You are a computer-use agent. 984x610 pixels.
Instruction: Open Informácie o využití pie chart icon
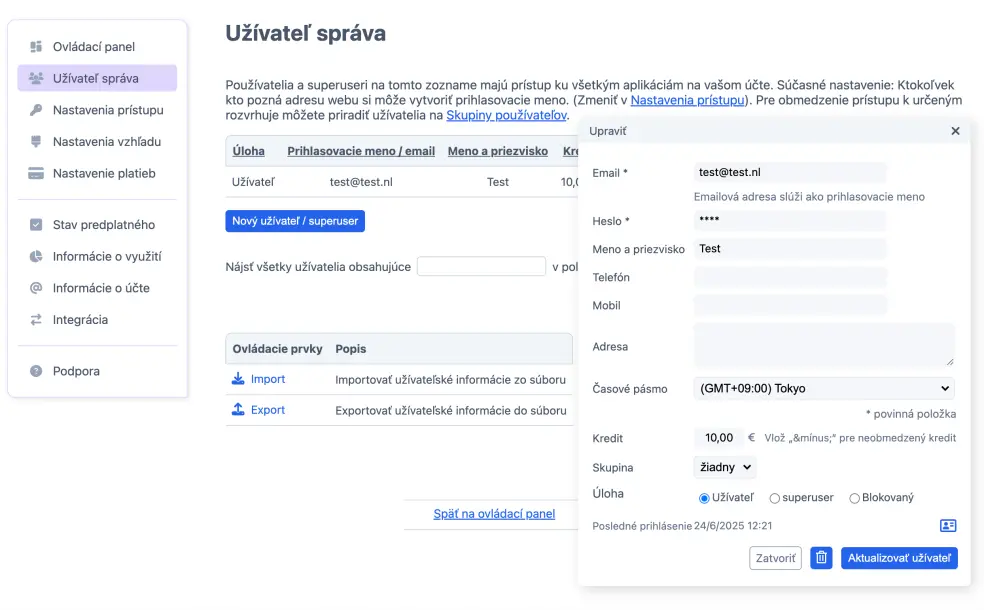[x=35, y=256]
